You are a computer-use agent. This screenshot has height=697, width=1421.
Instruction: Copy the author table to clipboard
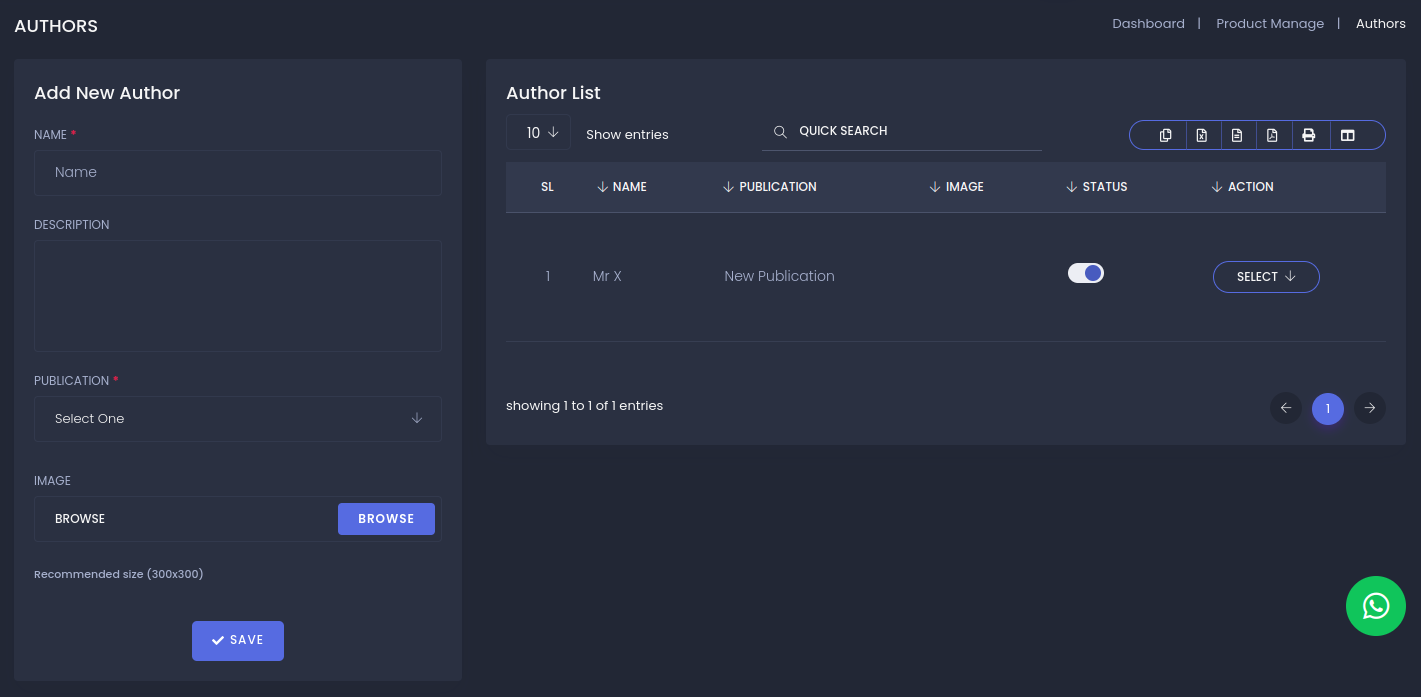1165,135
